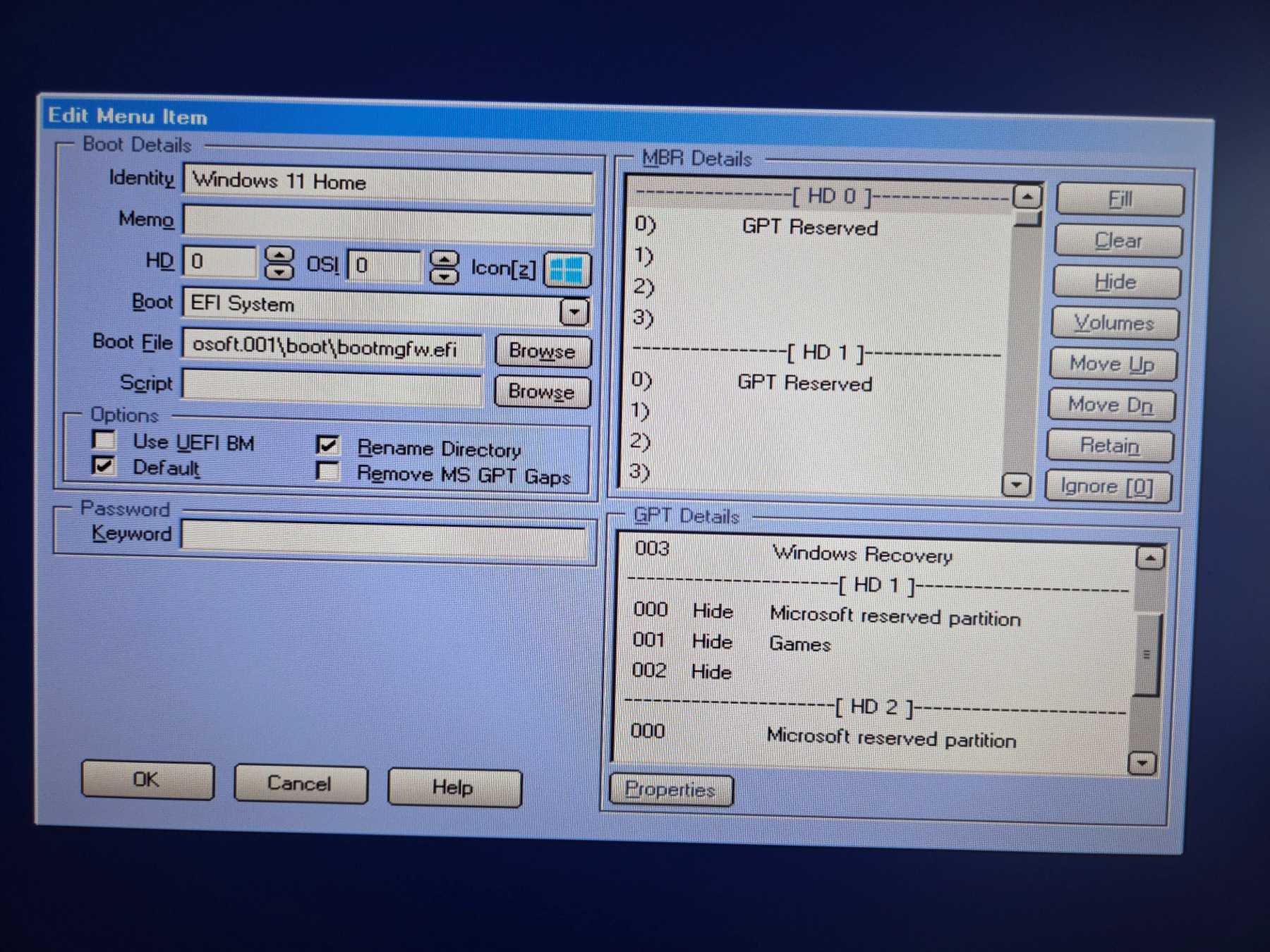This screenshot has height=952, width=1270.
Task: Increase the HD number with up arrow
Action: coord(279,255)
